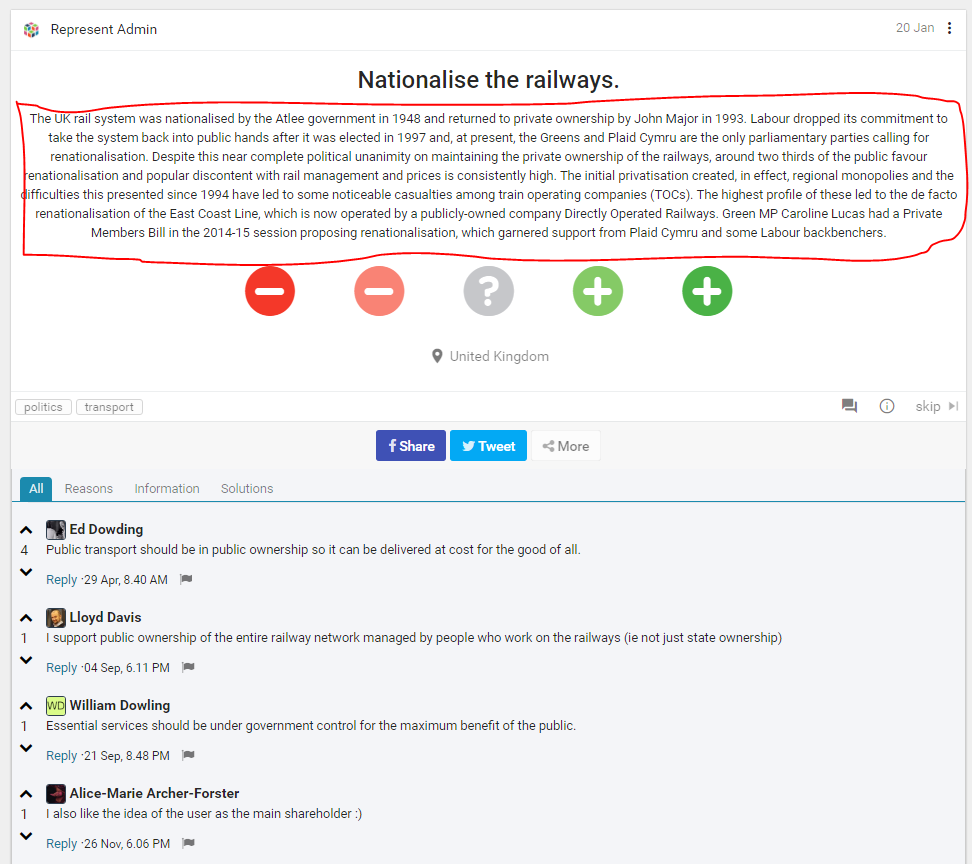Flag Ed Dowding's comment

[x=186, y=579]
